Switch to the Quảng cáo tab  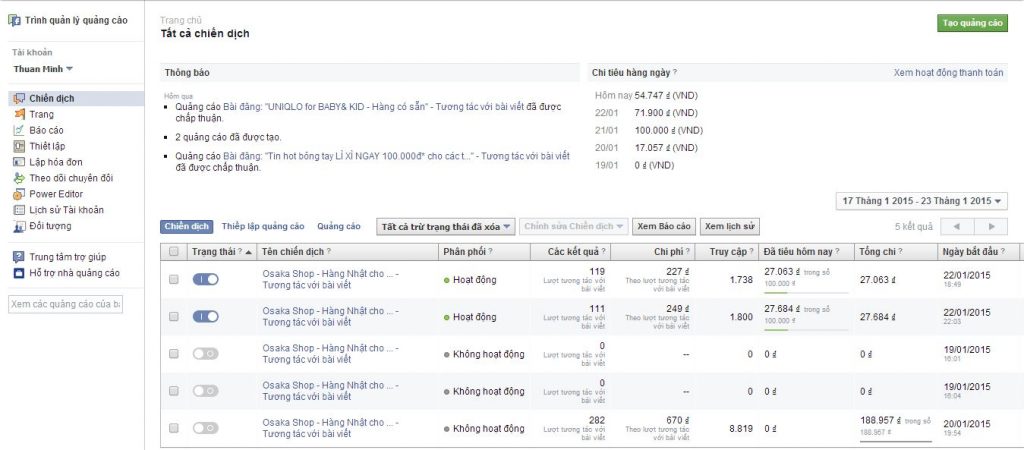click(x=338, y=227)
